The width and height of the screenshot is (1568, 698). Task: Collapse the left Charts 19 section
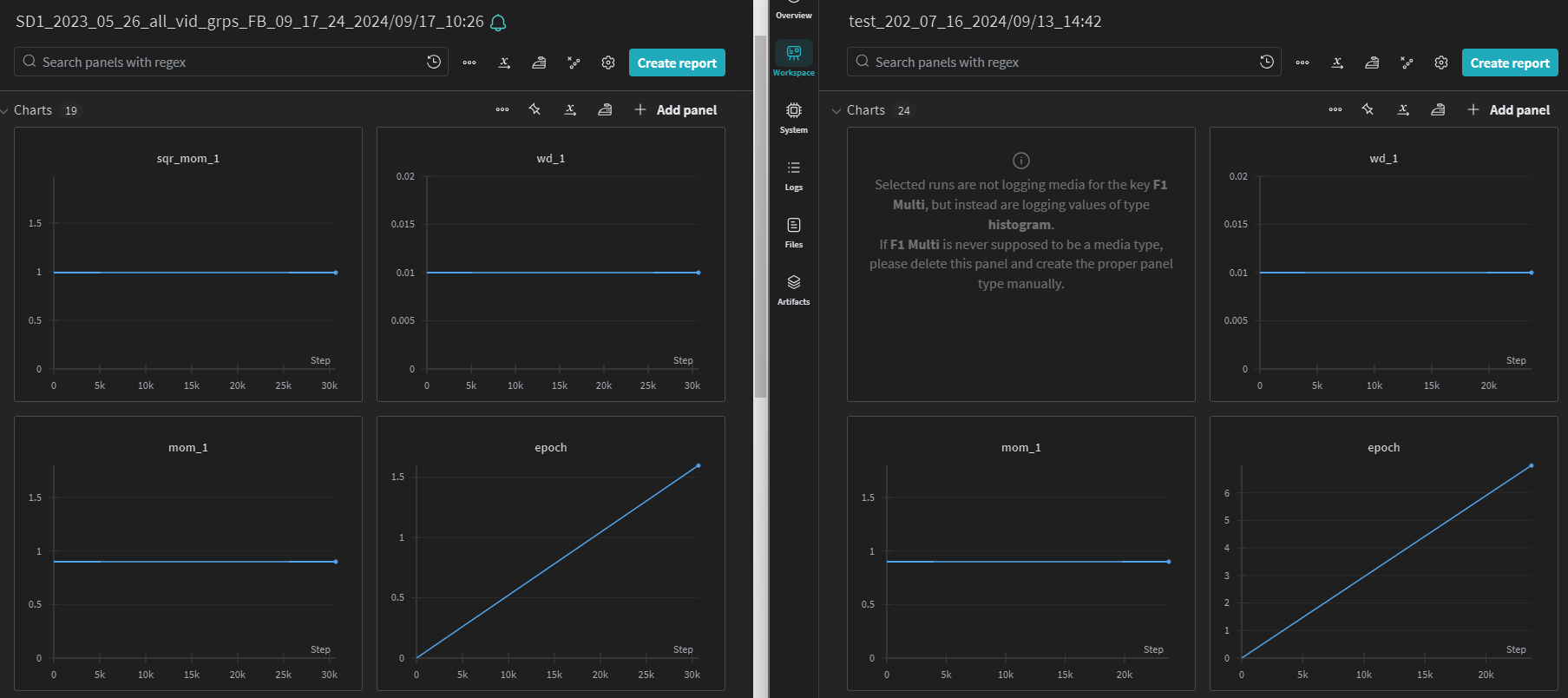4,110
